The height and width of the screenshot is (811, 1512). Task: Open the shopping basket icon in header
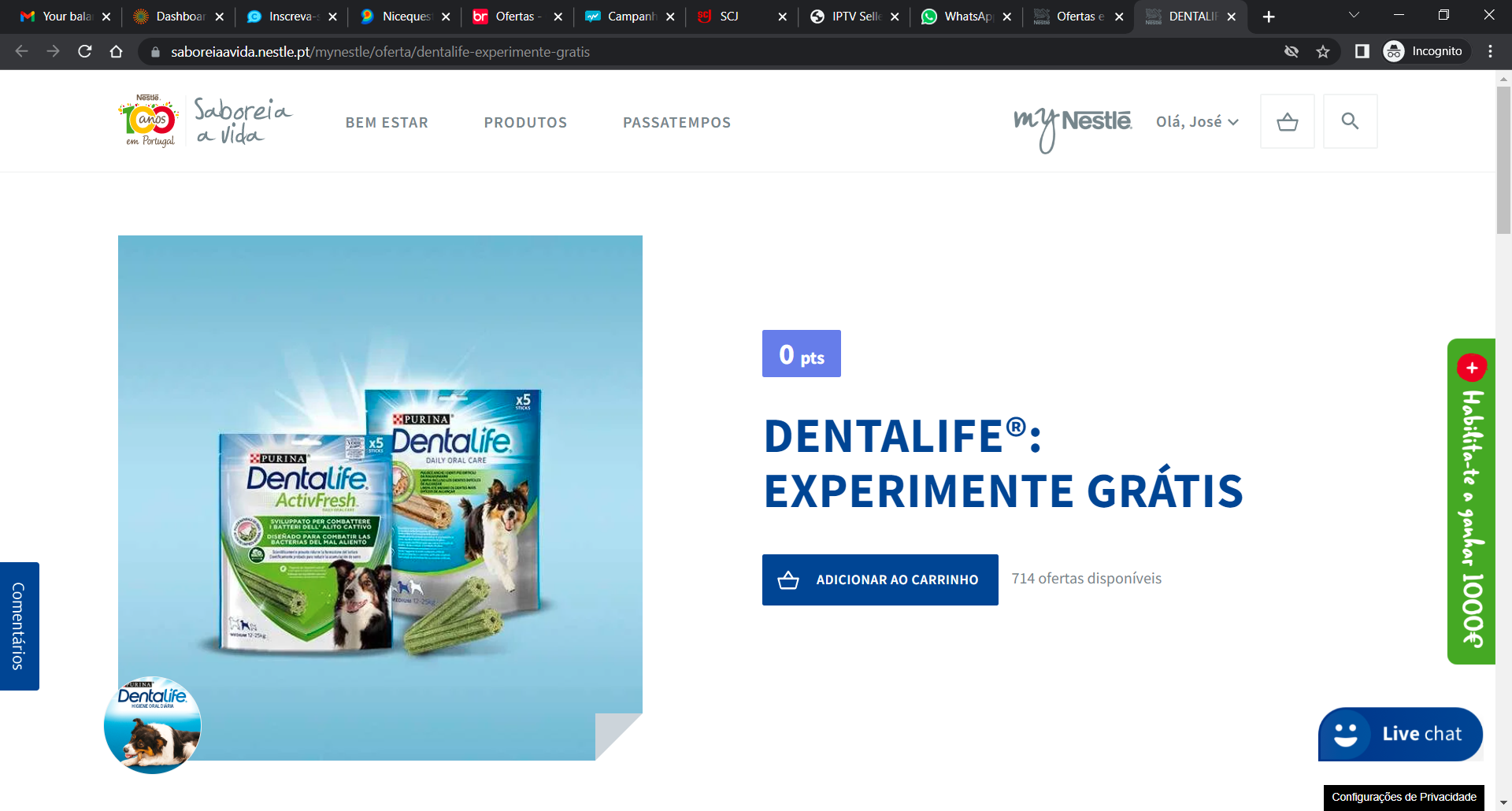coord(1287,121)
